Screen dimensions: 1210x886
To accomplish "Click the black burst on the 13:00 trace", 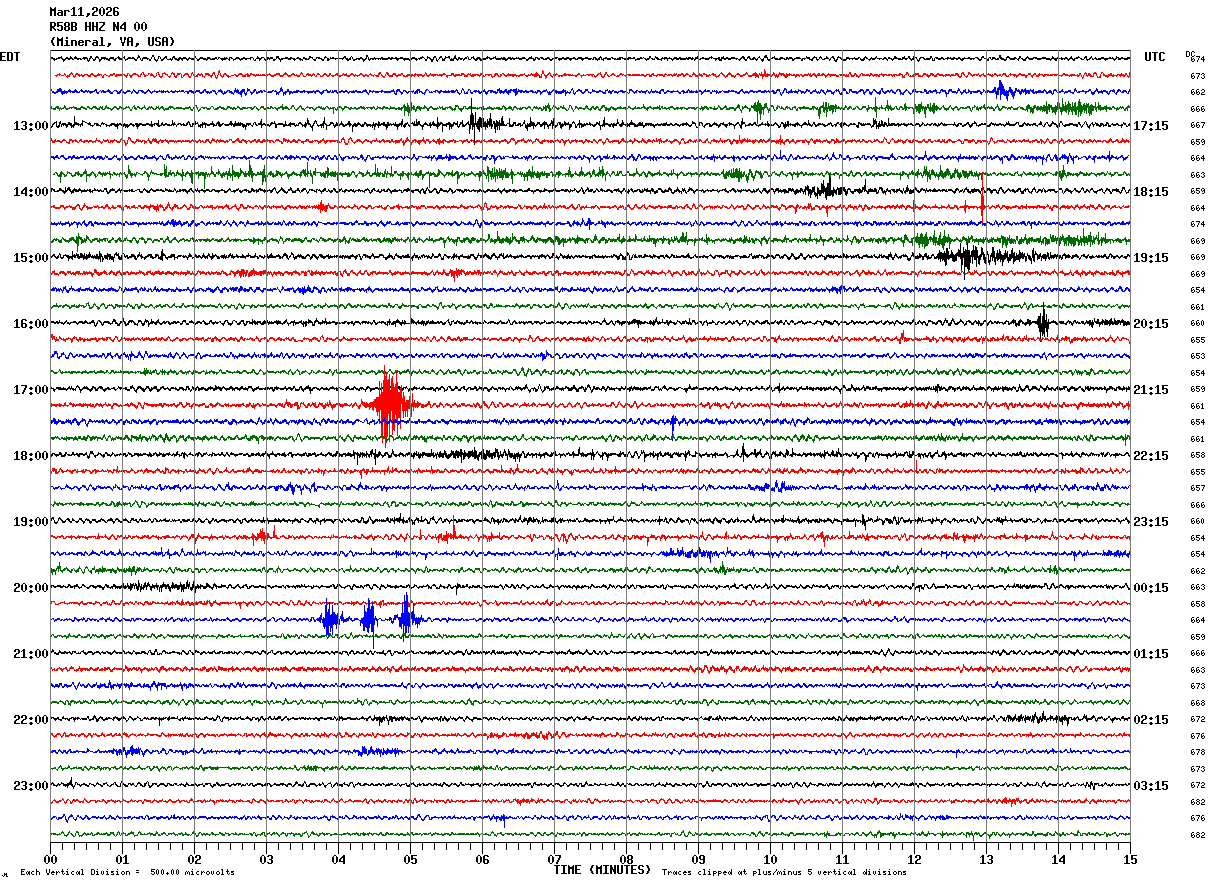I will (x=483, y=123).
